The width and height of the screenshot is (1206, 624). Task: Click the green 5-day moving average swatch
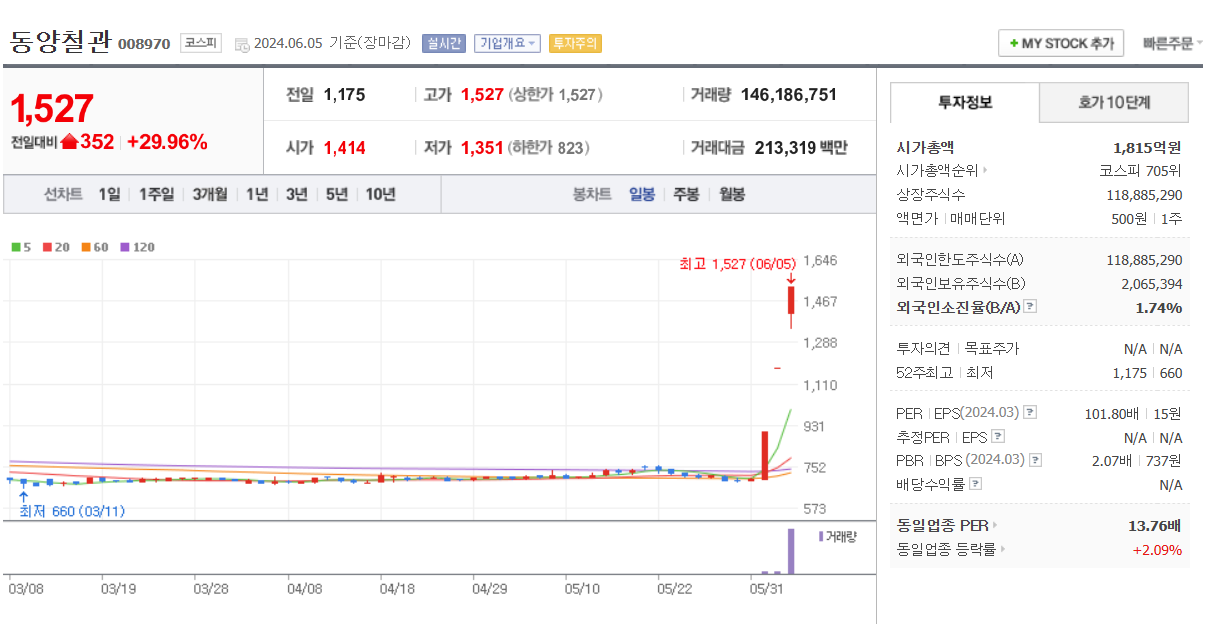click(x=16, y=247)
